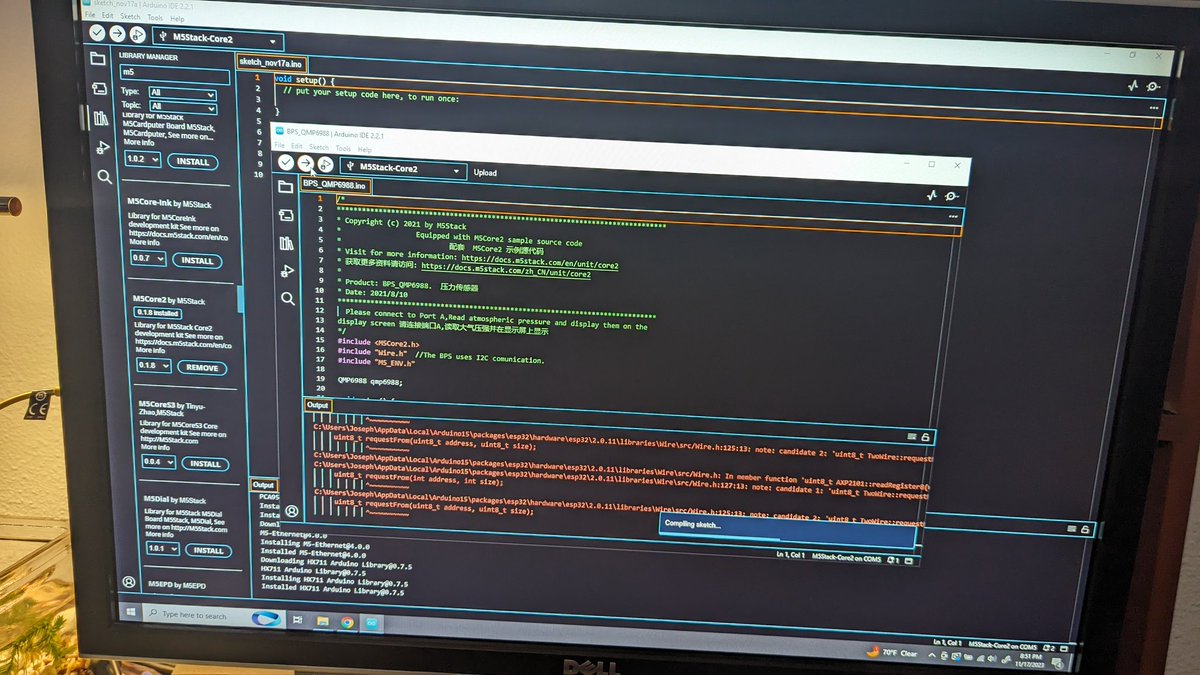Open version 0.0.4 dropdown for M5CoreS3

pos(158,463)
